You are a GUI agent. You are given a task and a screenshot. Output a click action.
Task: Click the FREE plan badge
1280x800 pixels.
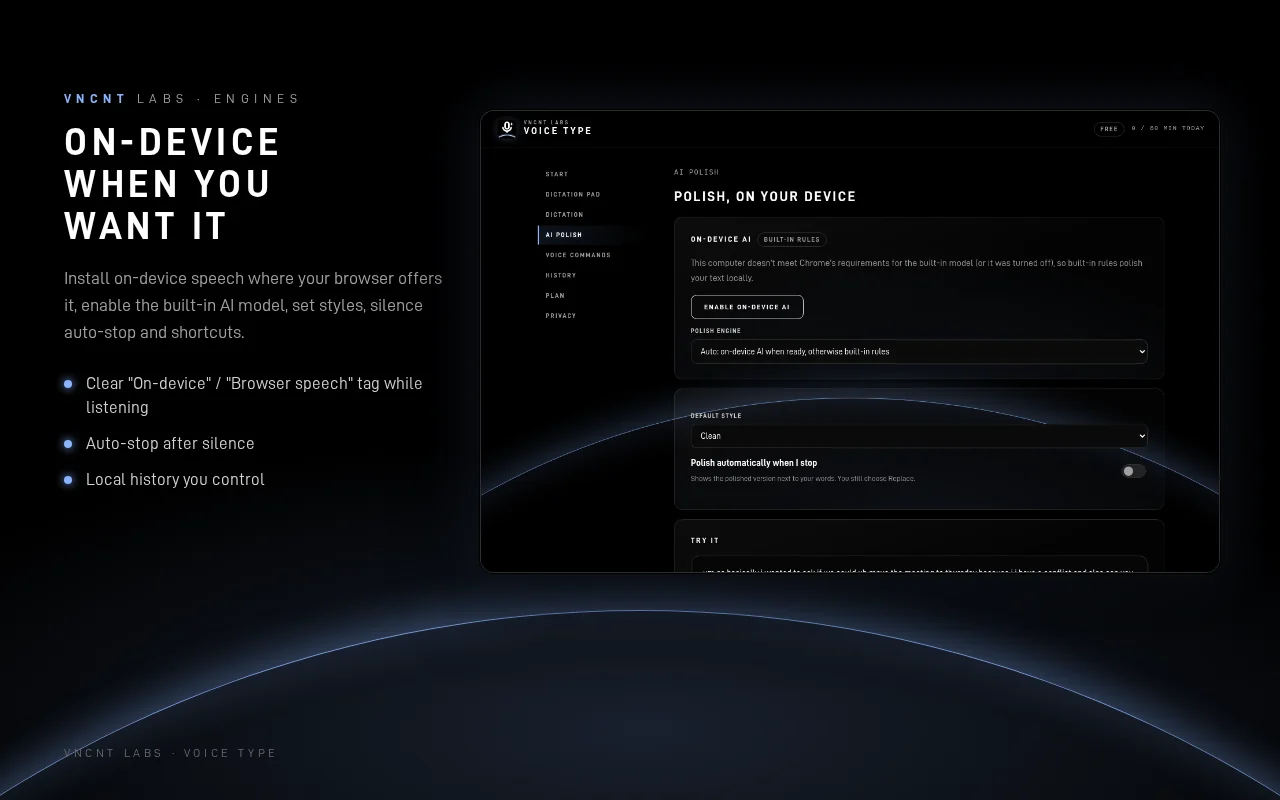coord(1109,128)
